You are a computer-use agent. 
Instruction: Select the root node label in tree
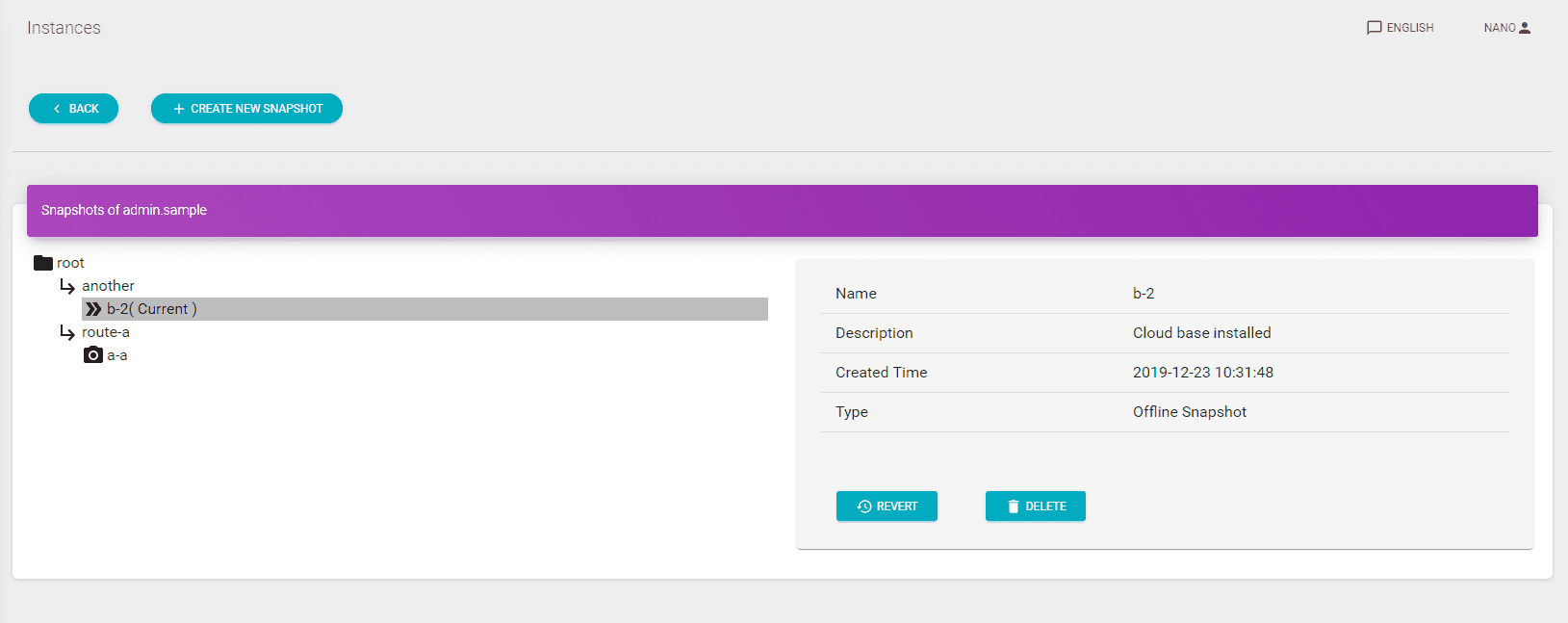70,263
